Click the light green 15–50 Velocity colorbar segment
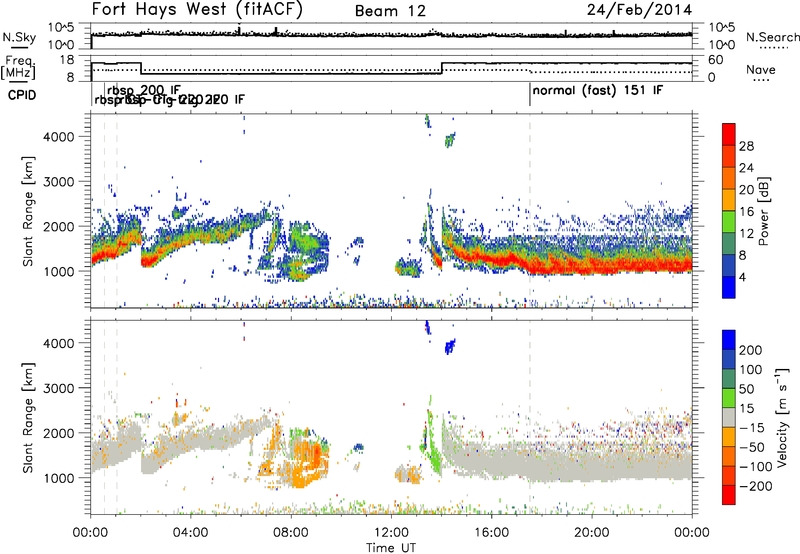Viewport: 800px width, 554px height. 729,398
